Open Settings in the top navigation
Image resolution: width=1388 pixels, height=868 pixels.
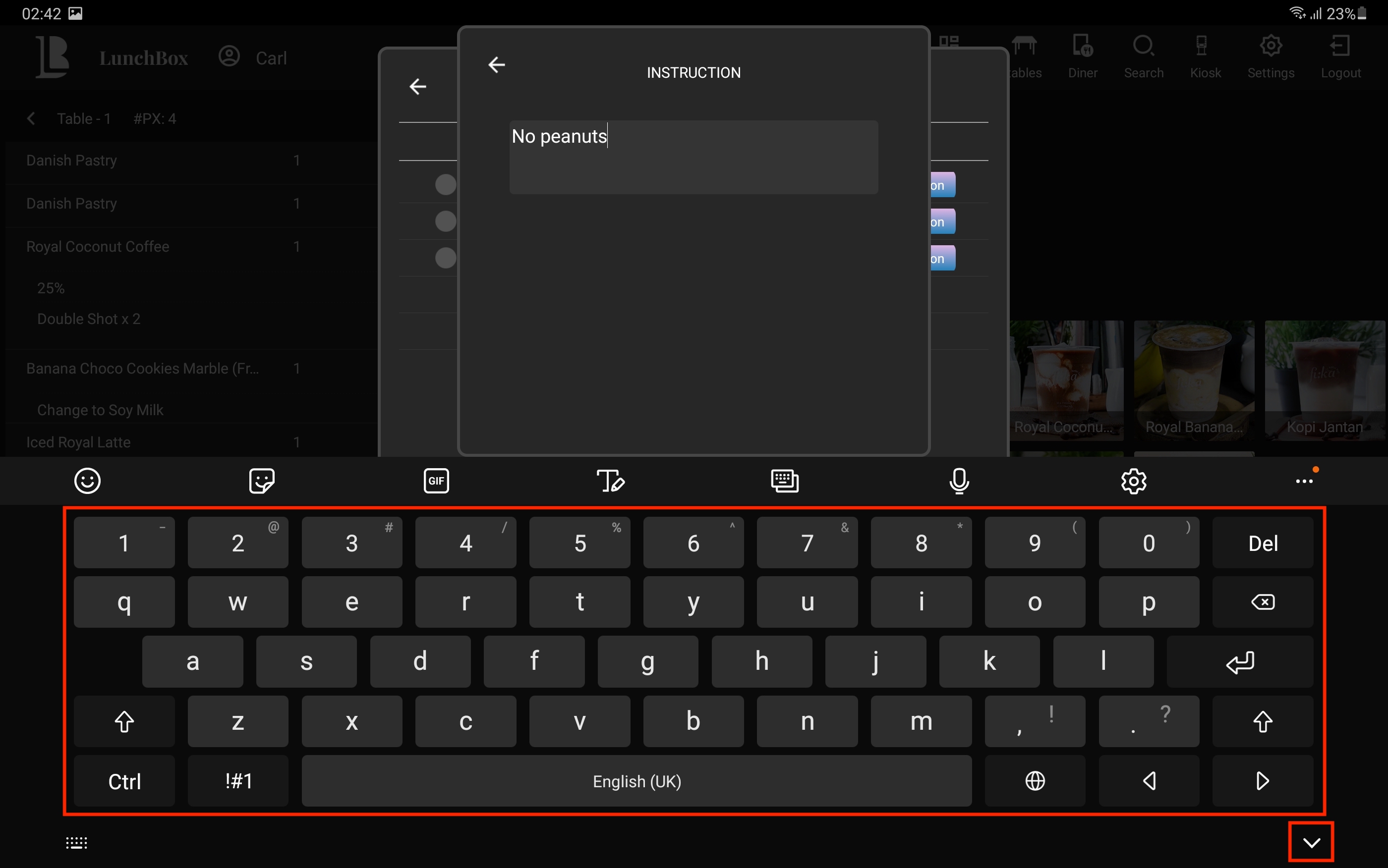click(1271, 56)
